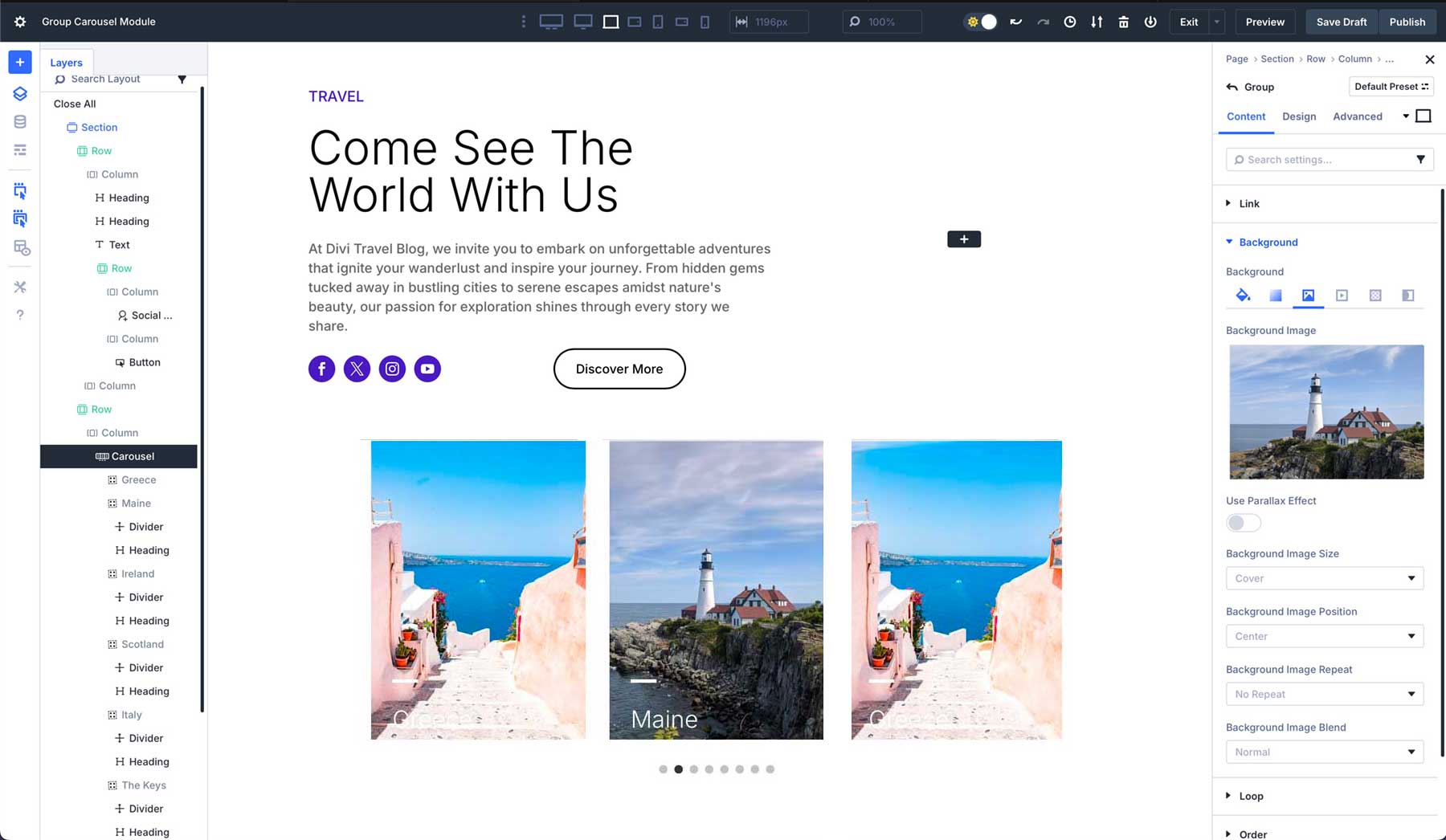Screen dimensions: 1446x840
Task: Switch to the gradient background icon
Action: pyautogui.click(x=1276, y=296)
